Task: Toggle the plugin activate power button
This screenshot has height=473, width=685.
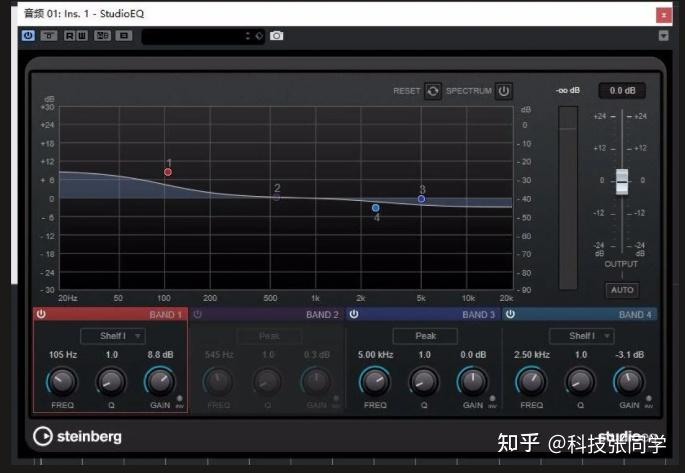Action: [x=28, y=35]
